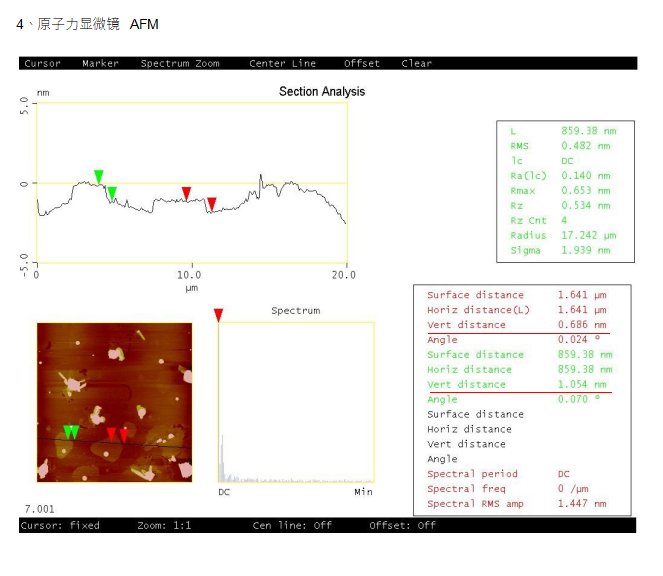Select the left red marker on the profile curve
This screenshot has width=663, height=576.
coord(186,193)
